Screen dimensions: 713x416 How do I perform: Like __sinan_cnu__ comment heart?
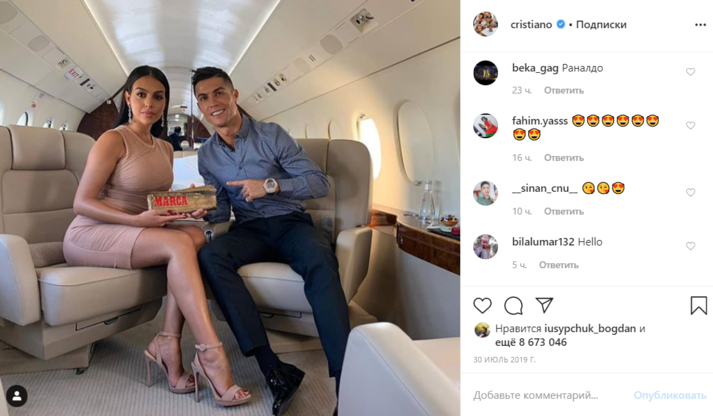[x=690, y=192]
